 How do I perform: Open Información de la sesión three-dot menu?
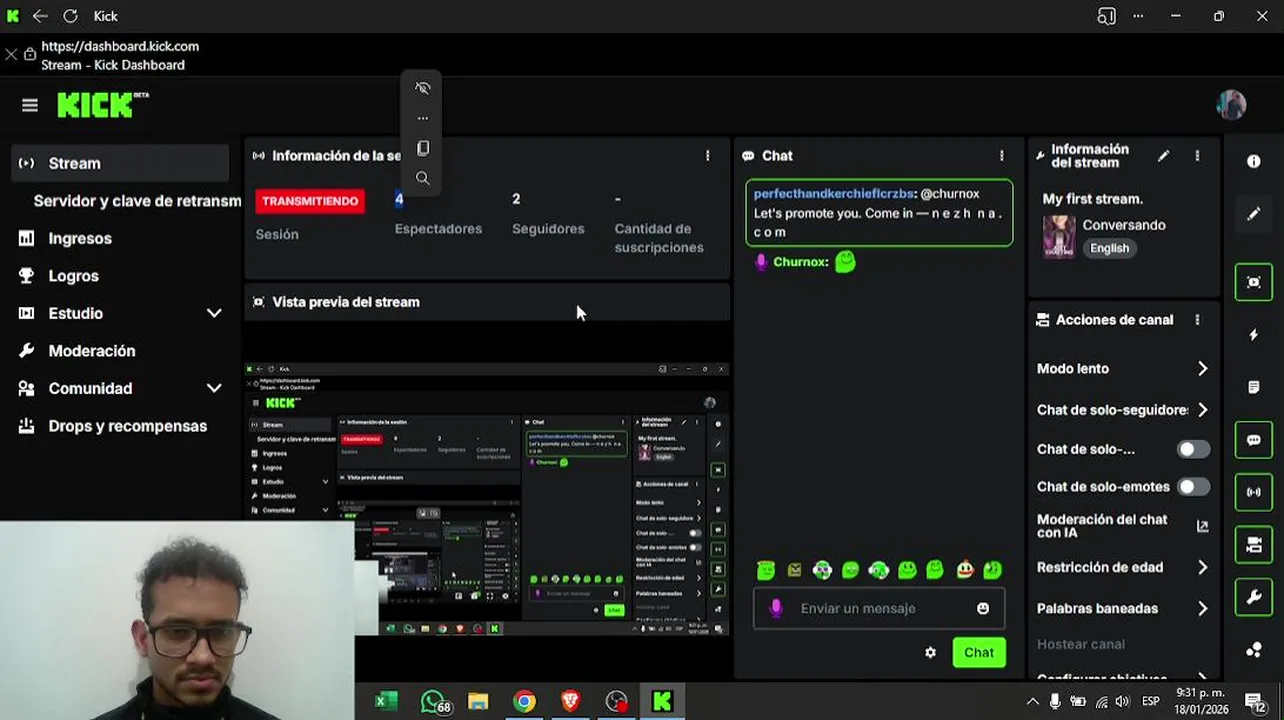tap(707, 156)
